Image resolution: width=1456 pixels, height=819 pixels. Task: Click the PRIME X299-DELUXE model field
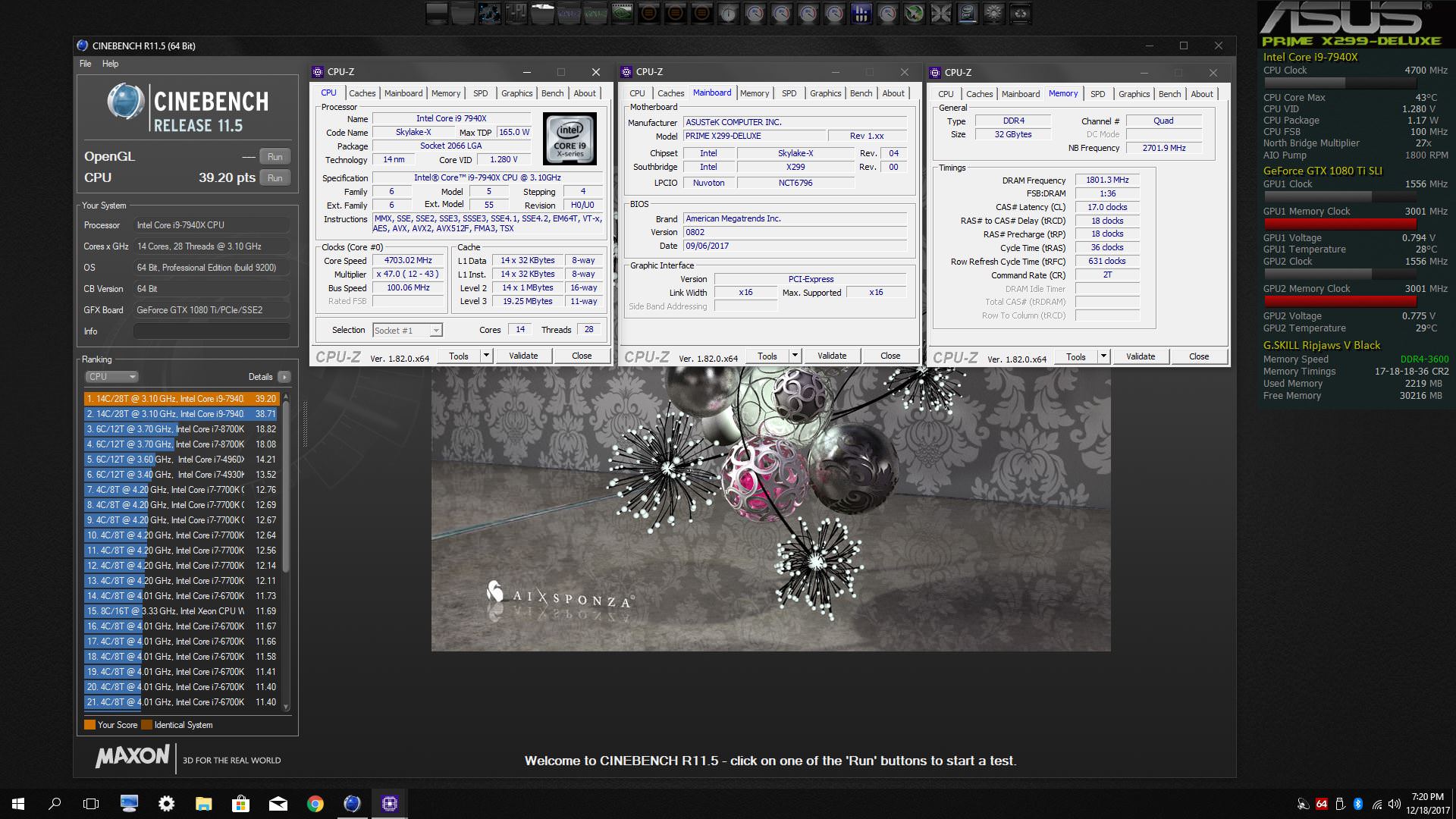pos(754,136)
